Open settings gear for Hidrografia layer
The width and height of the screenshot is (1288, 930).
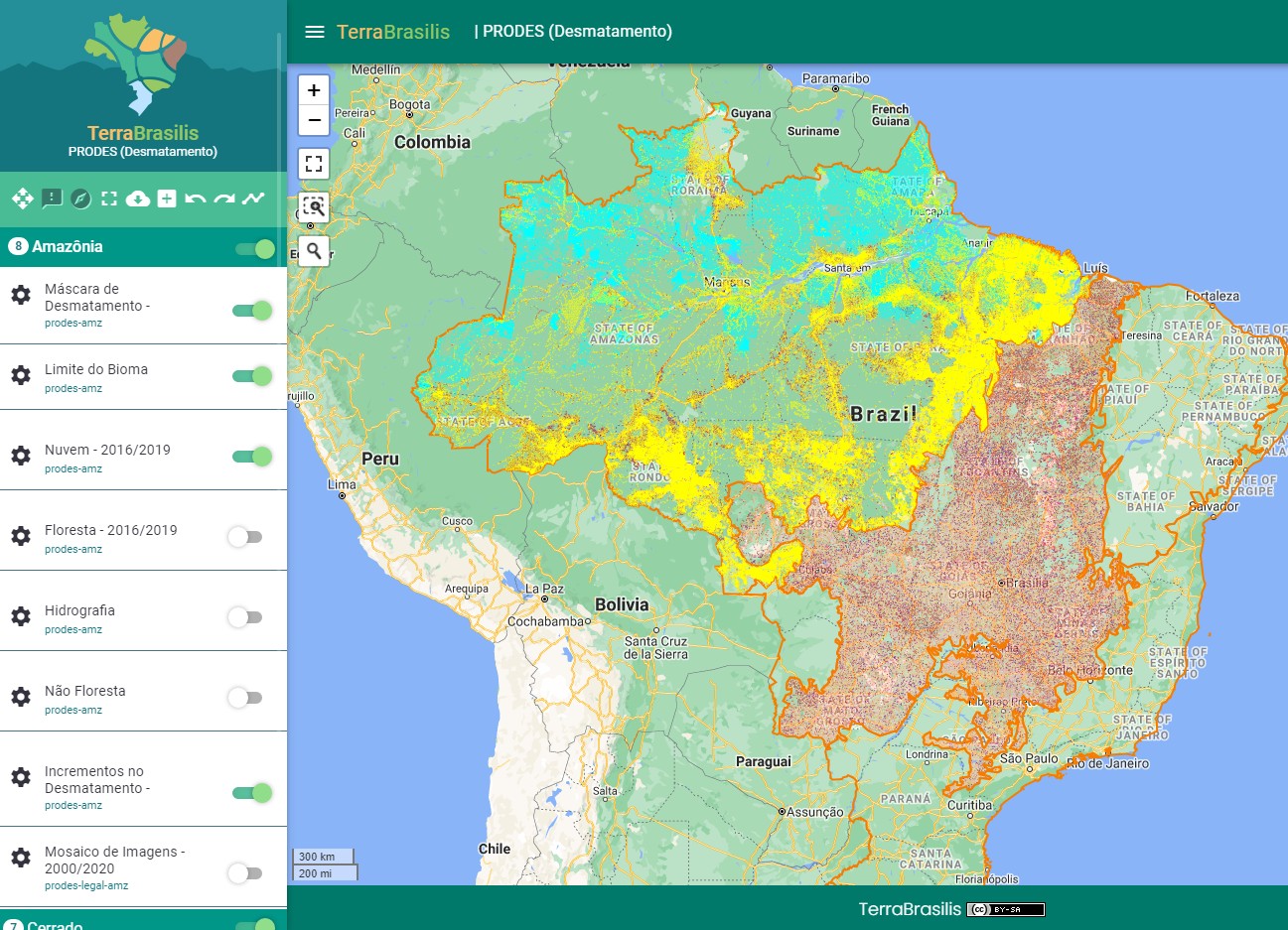21,617
